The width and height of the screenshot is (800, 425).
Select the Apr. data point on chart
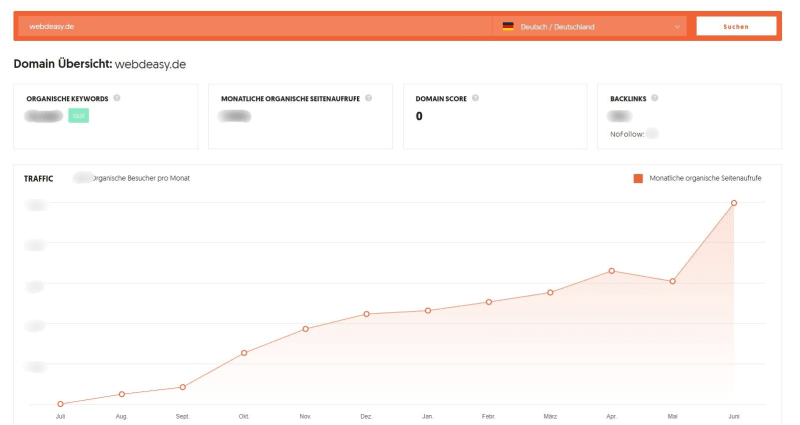[x=612, y=271]
